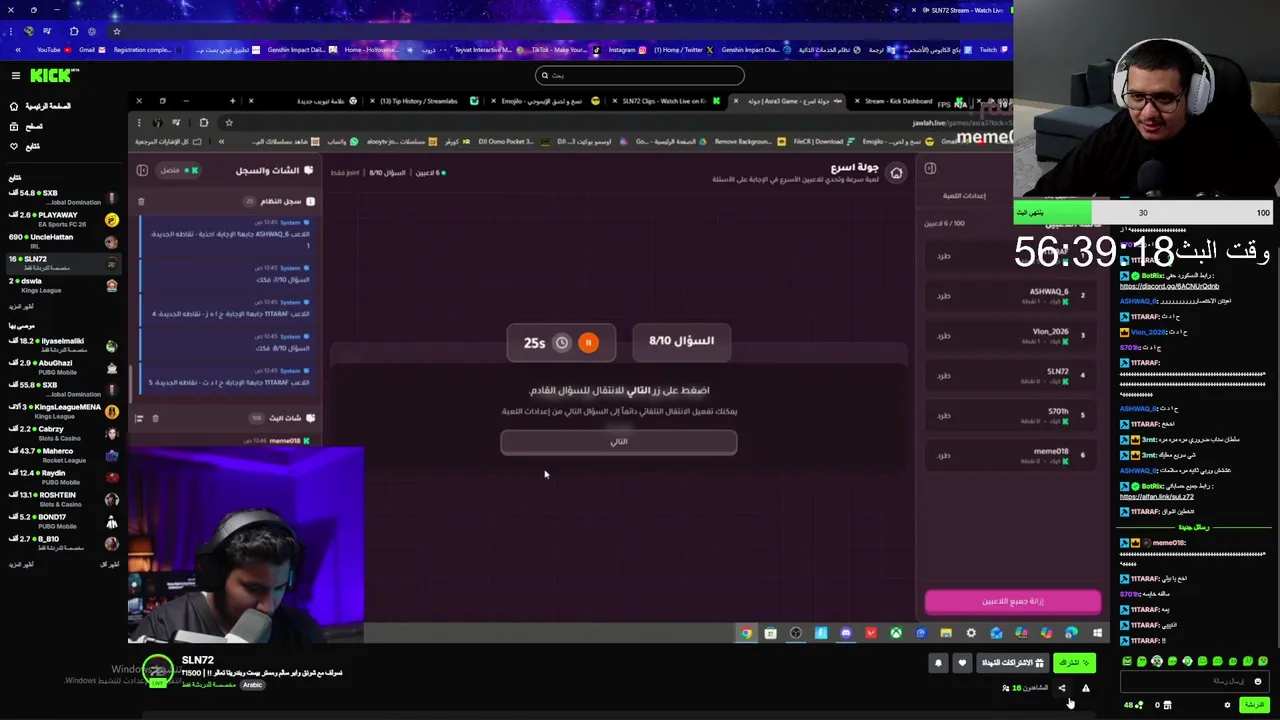Toggle stream notifications bell
Screen dimensions: 1280x720
coord(938,663)
